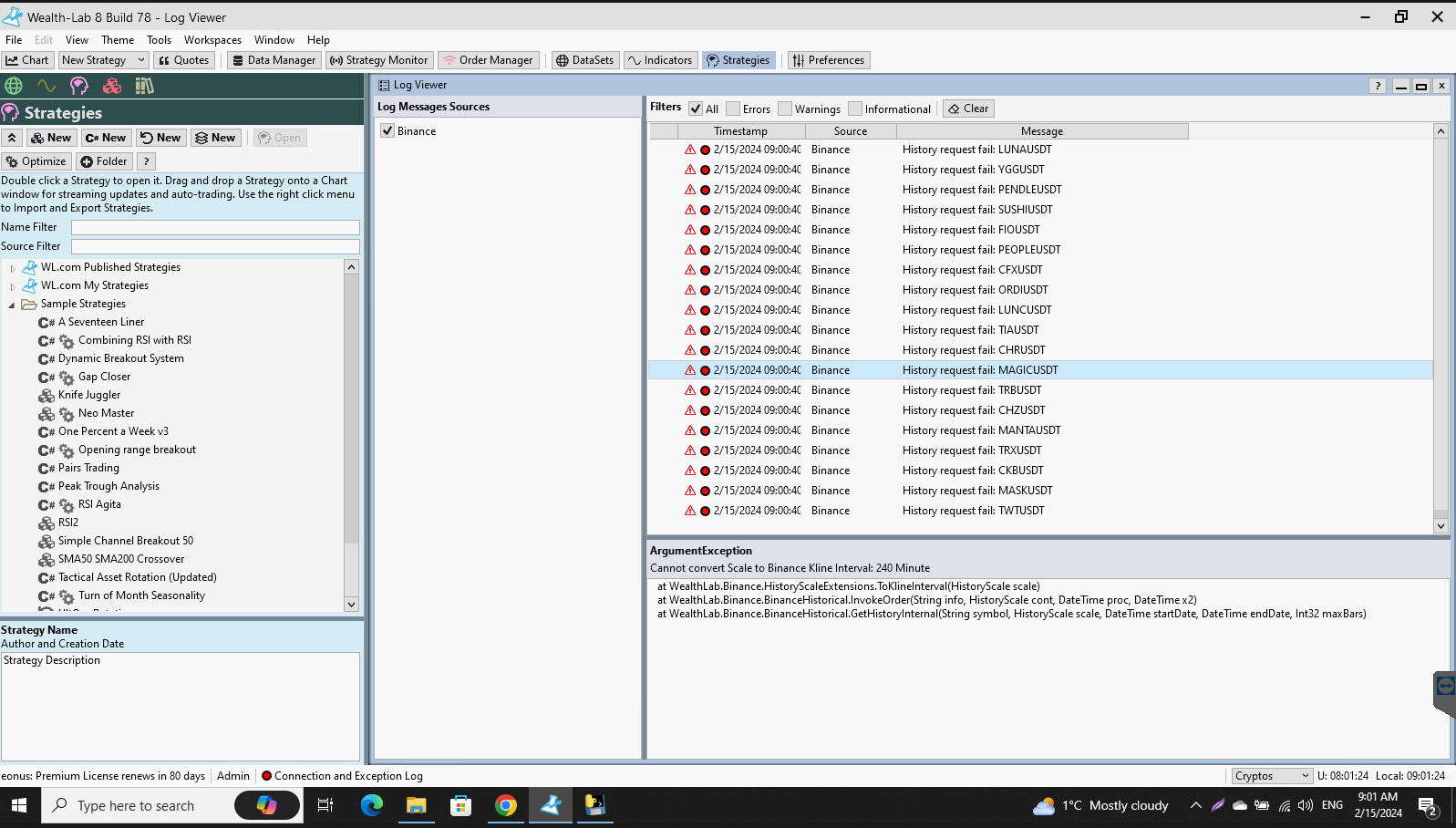Open Strategy Monitor from toolbar
The width and height of the screenshot is (1456, 828).
tap(378, 60)
